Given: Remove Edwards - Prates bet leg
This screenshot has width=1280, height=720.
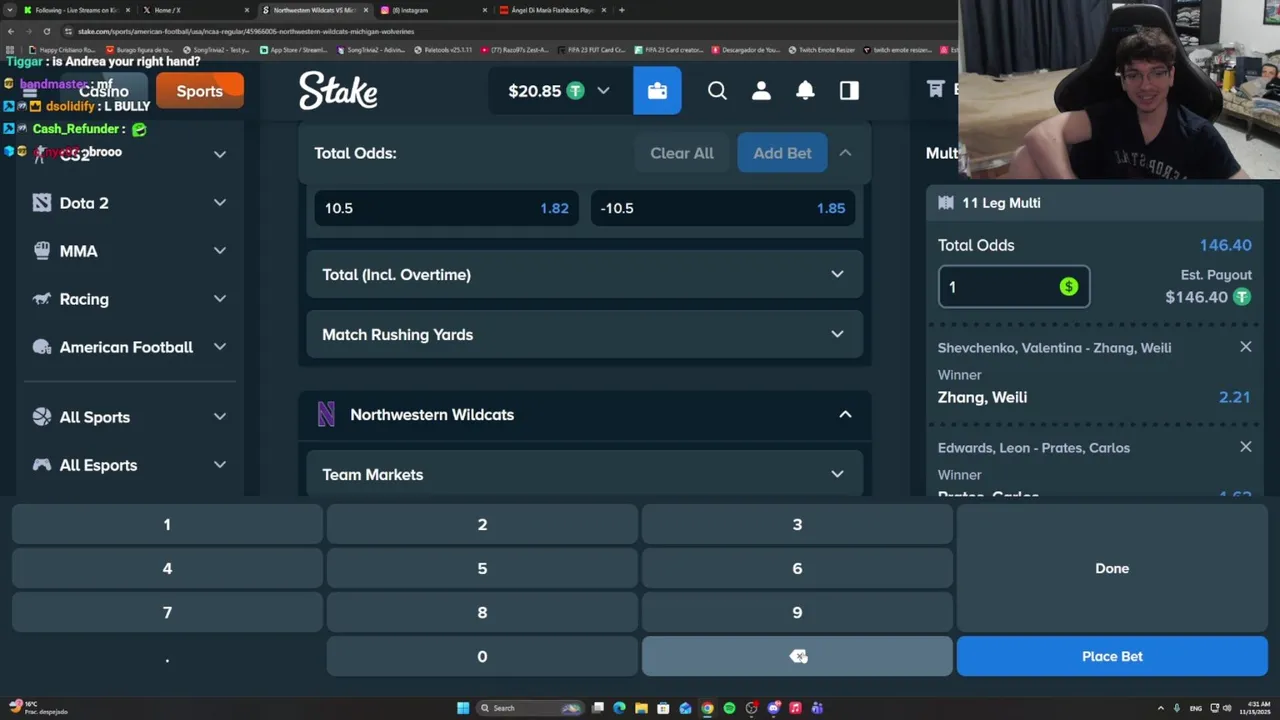Looking at the screenshot, I should pos(1245,447).
